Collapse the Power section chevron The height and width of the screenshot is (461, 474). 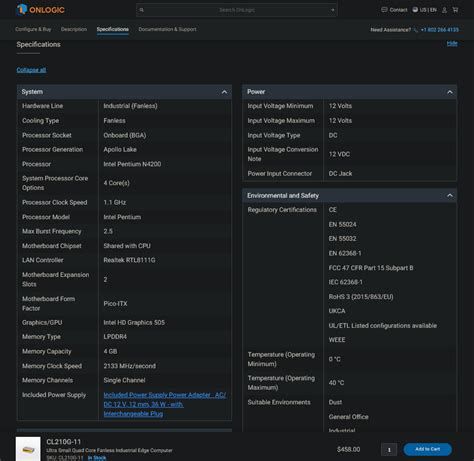point(450,92)
